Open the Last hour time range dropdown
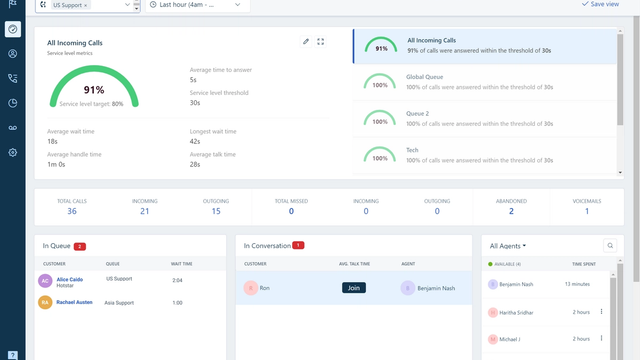Viewport: 640px width, 360px height. pyautogui.click(x=198, y=5)
